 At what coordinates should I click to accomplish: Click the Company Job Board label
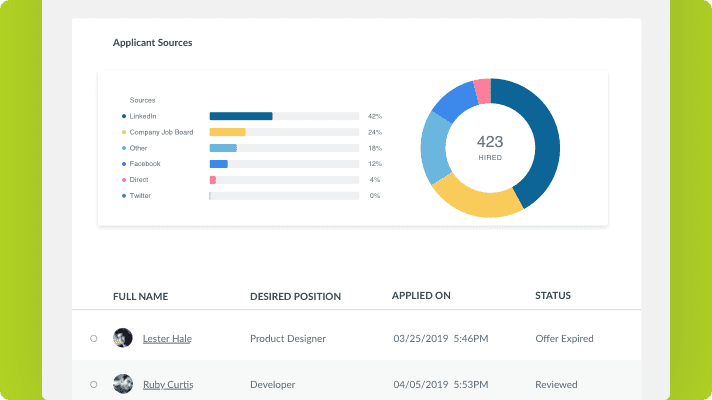161,132
